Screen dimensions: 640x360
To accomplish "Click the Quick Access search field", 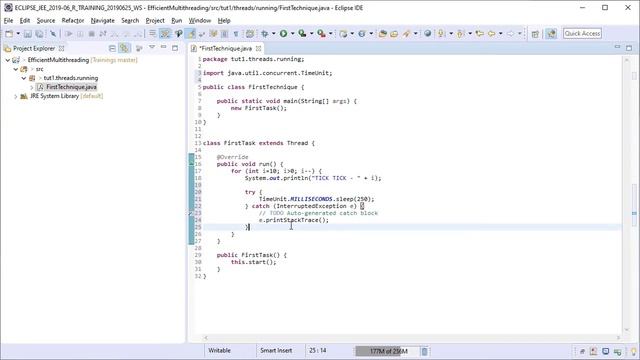I will point(582,33).
